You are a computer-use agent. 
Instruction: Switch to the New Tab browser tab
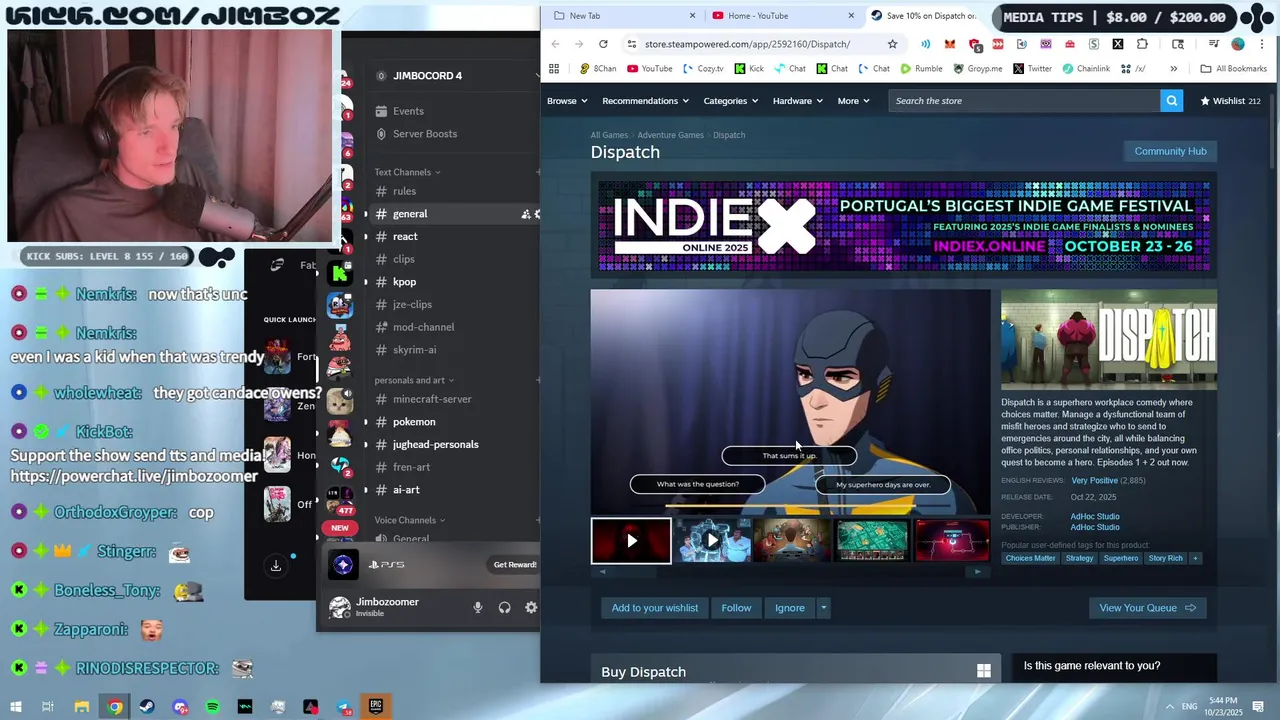pos(624,16)
